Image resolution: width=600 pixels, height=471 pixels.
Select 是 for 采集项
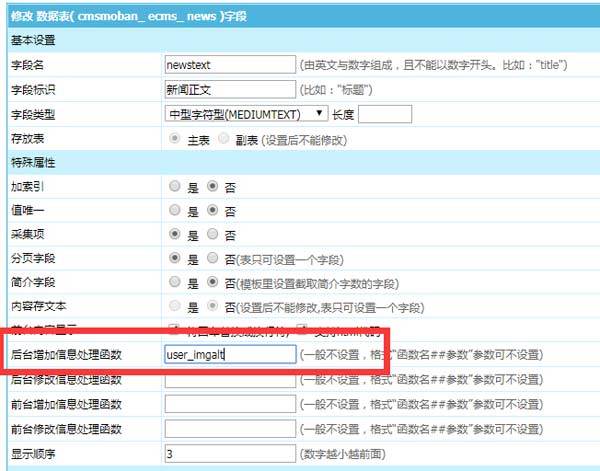click(x=174, y=234)
